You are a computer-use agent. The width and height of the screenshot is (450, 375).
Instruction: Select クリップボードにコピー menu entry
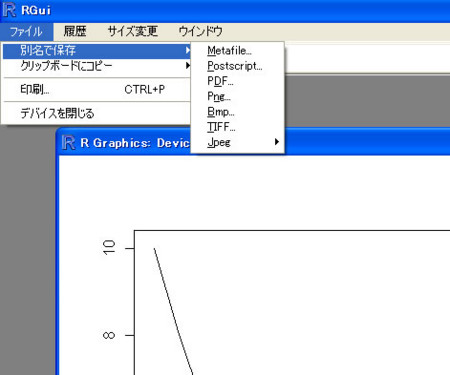pyautogui.click(x=97, y=66)
